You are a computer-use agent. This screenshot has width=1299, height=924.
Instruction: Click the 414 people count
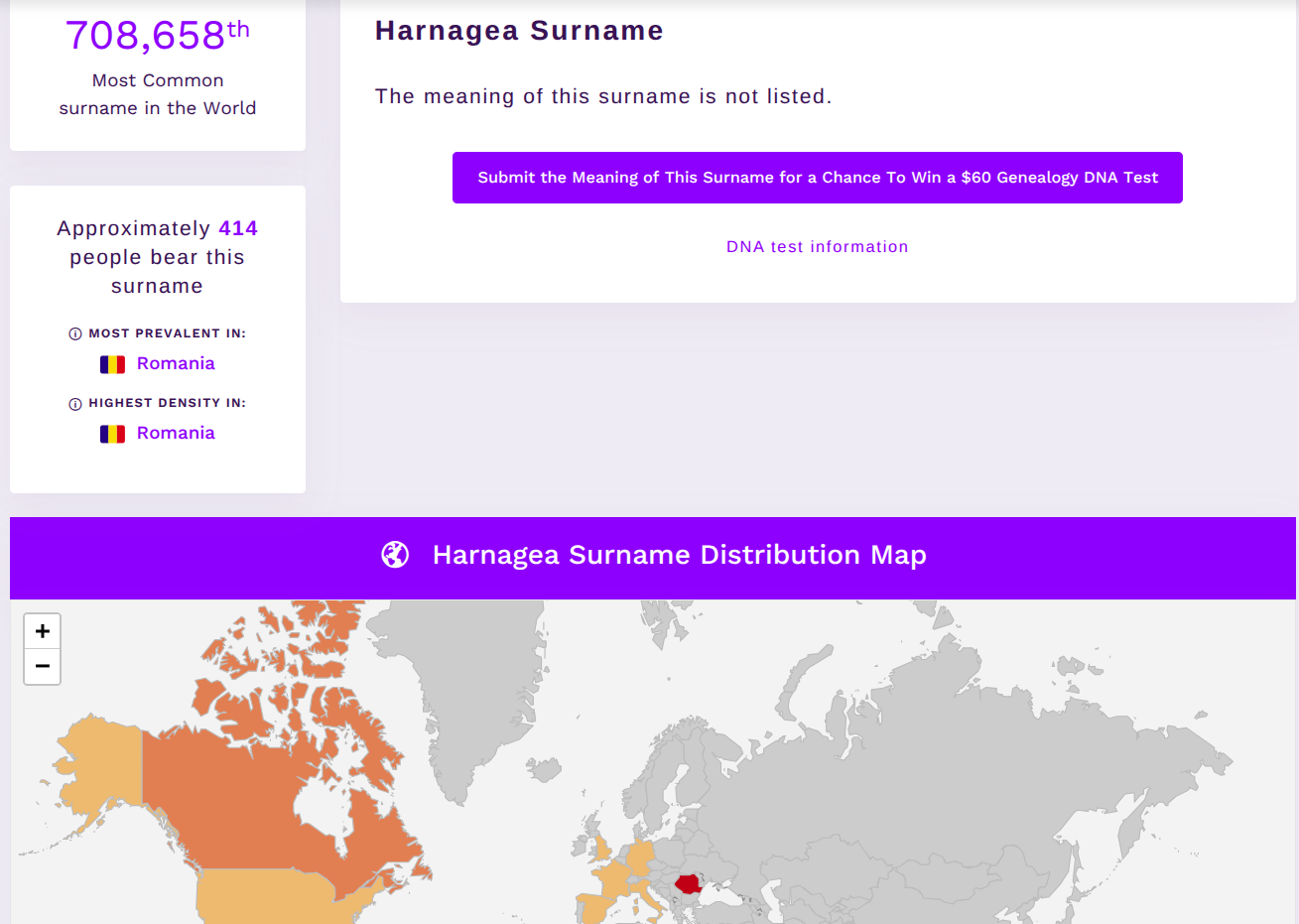tap(238, 228)
